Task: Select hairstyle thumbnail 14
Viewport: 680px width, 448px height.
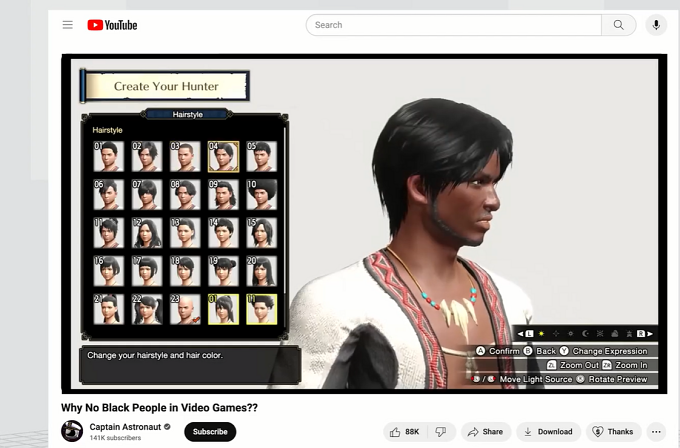Action: [223, 232]
